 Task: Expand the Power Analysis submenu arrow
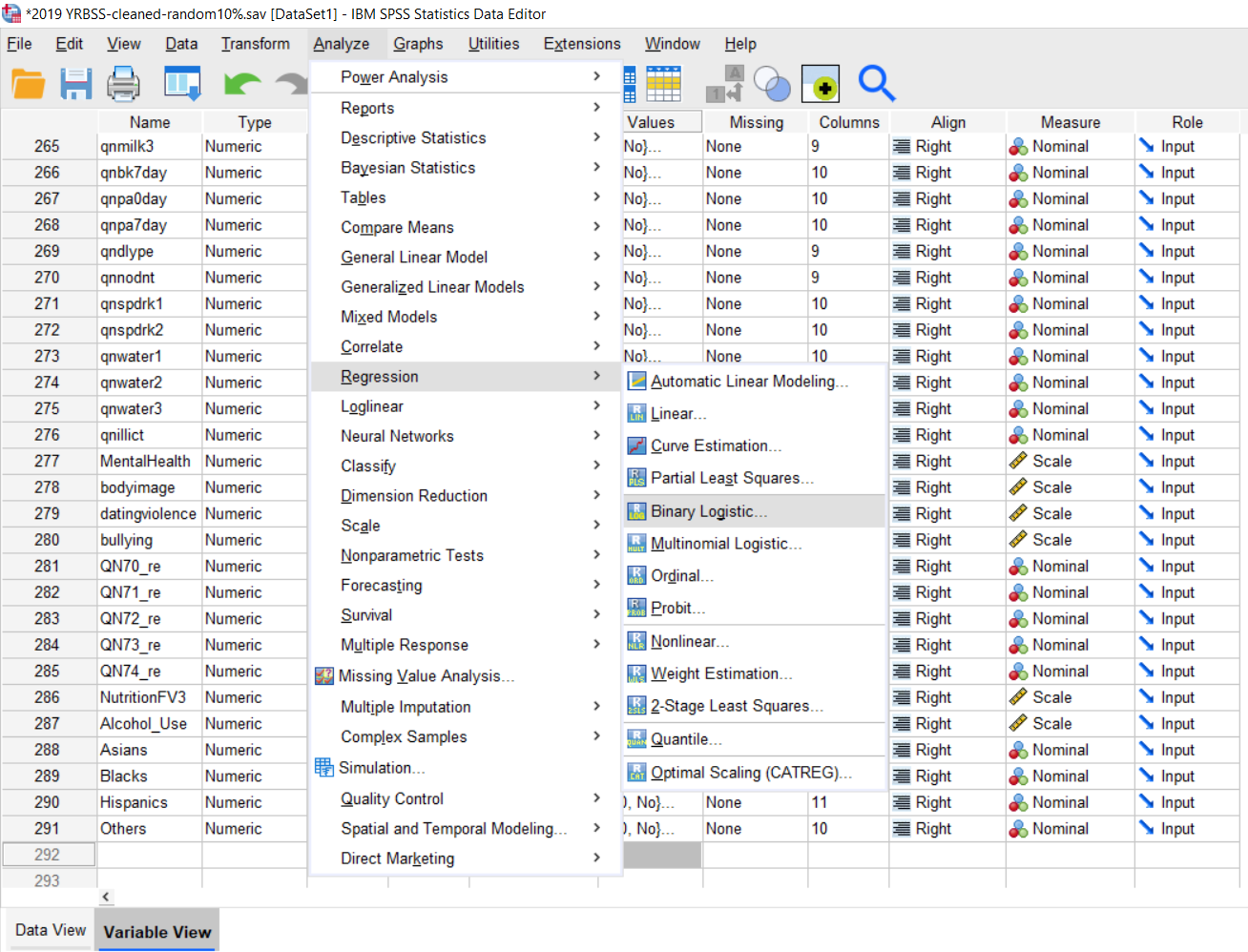click(x=596, y=76)
